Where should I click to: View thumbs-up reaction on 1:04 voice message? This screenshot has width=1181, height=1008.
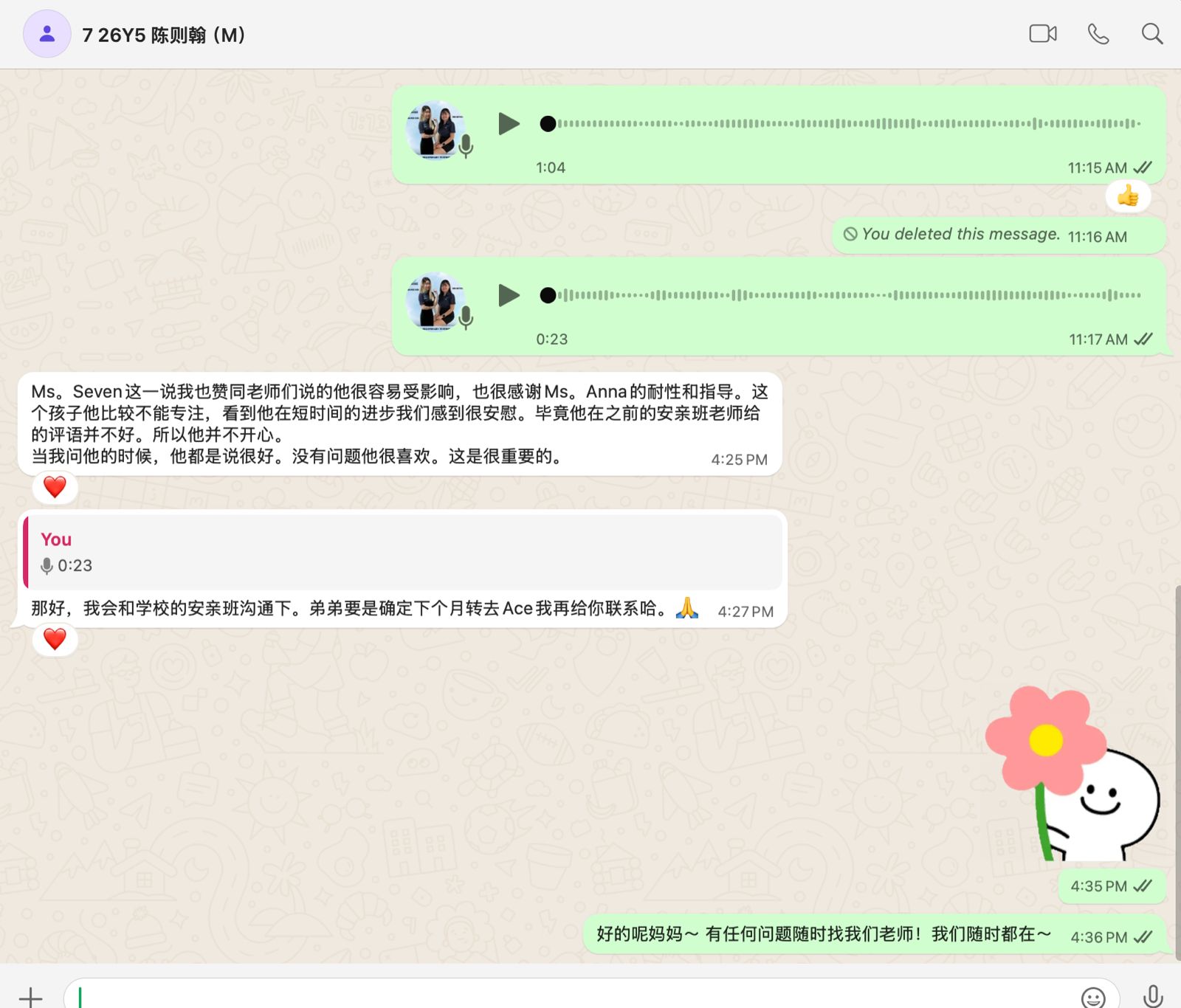(1128, 196)
